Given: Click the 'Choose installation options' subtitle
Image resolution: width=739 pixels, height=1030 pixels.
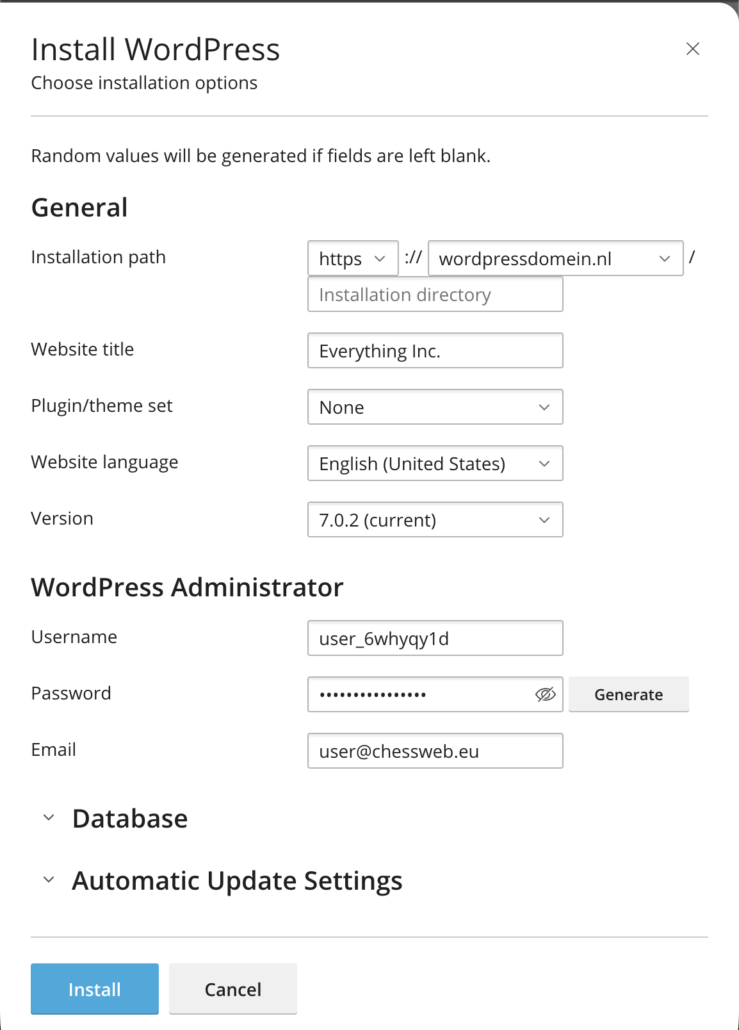Looking at the screenshot, I should [x=145, y=83].
